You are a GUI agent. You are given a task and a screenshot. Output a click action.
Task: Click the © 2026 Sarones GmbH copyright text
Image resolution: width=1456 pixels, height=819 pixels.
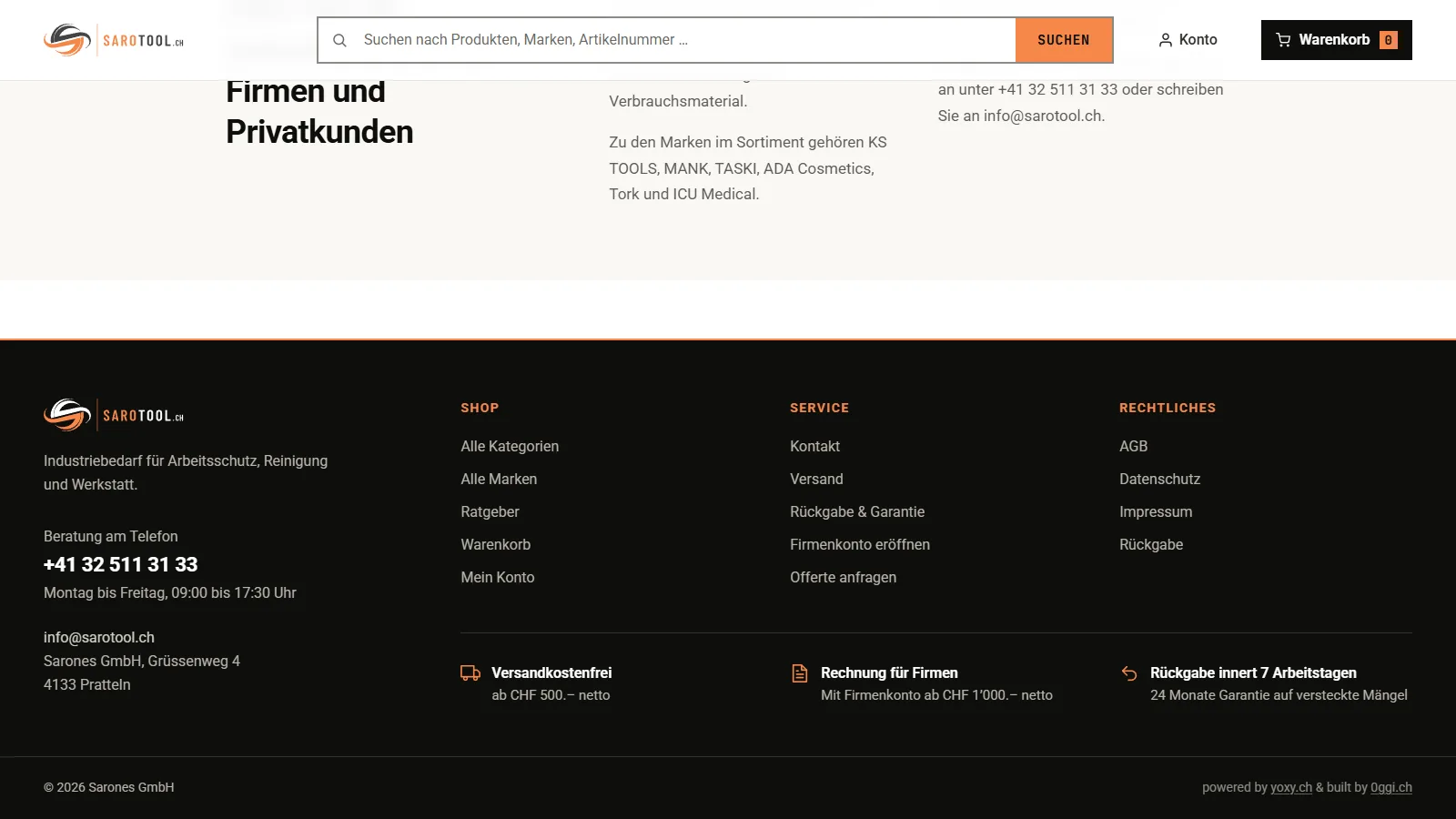pos(109,787)
